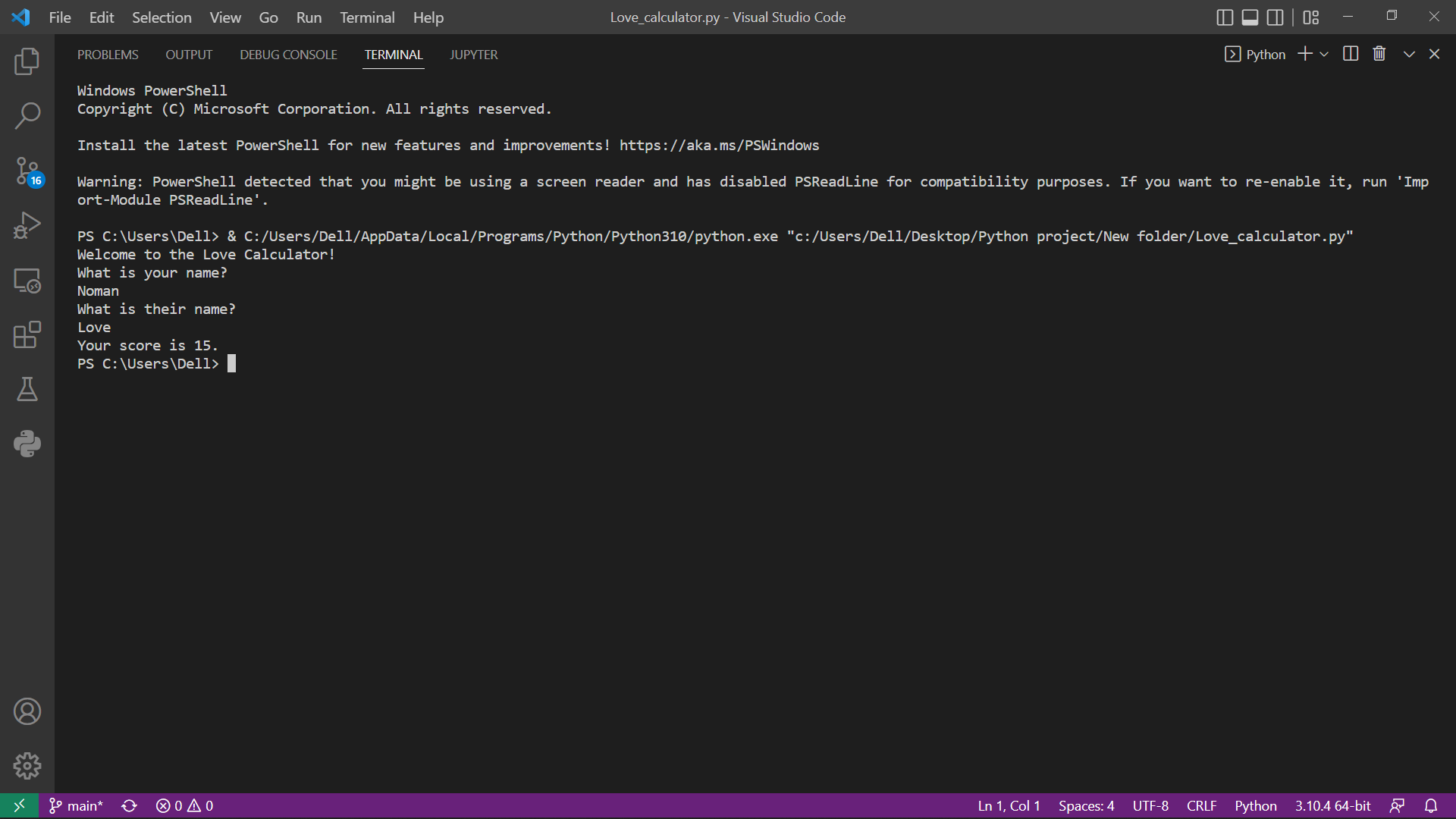This screenshot has height=819, width=1456.
Task: Open the Extensions view
Action: tap(27, 335)
